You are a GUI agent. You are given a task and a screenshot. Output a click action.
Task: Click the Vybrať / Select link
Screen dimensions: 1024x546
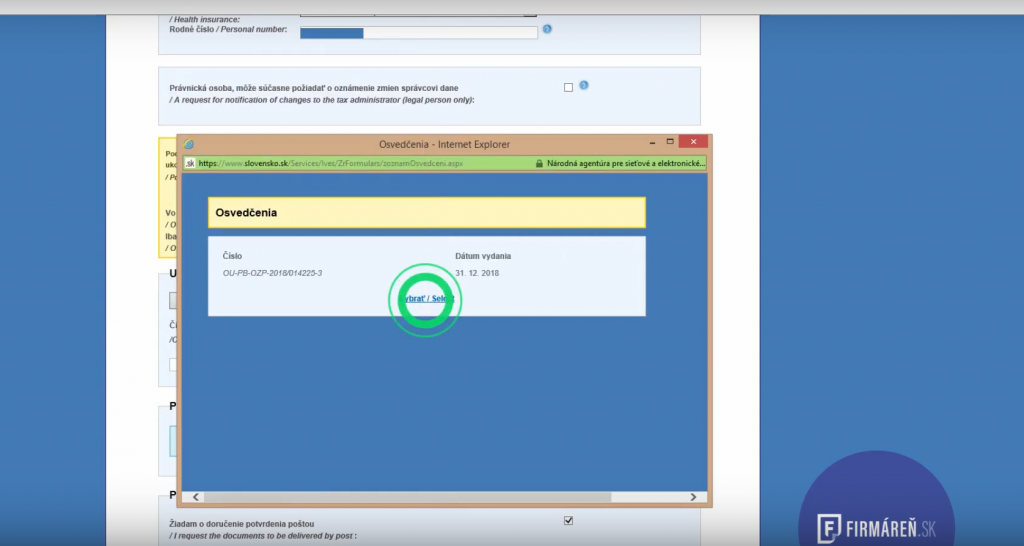click(426, 298)
